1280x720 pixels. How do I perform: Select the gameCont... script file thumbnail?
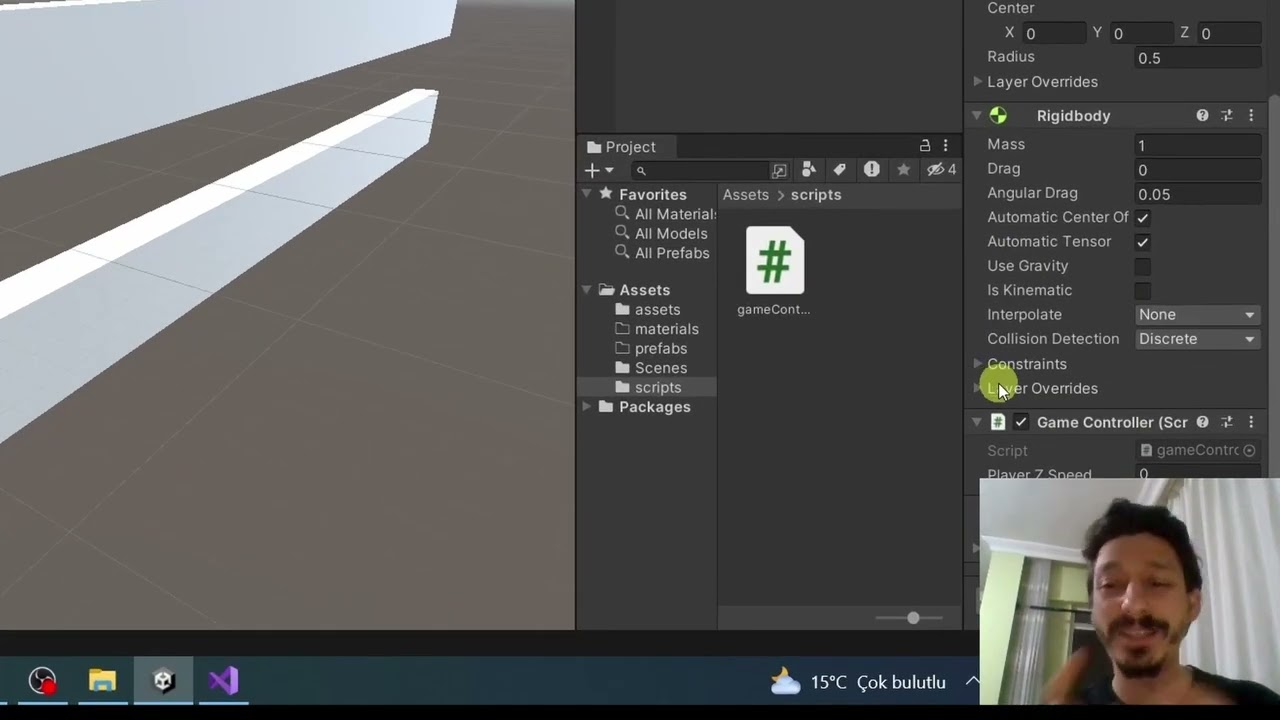point(774,262)
